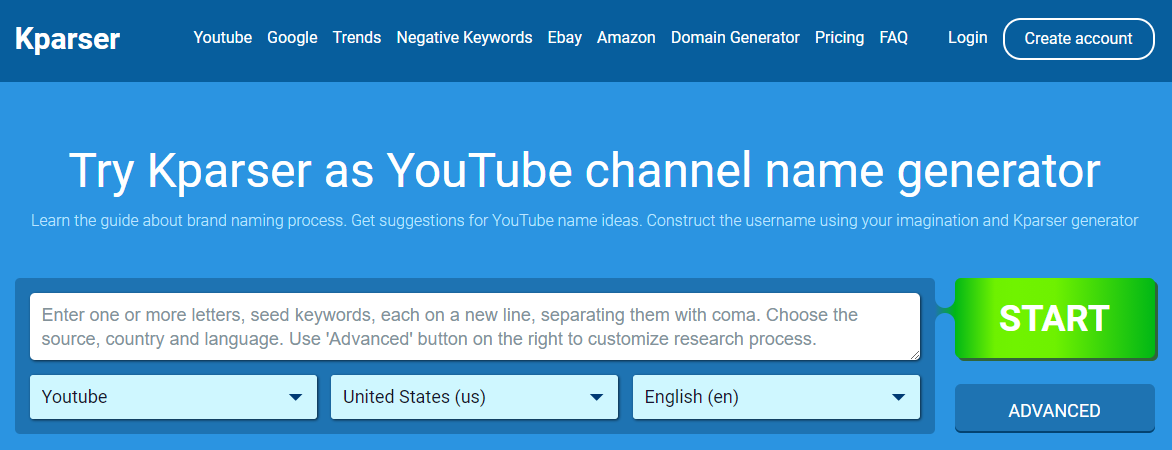
Task: View the Pricing page
Action: pyautogui.click(x=839, y=37)
